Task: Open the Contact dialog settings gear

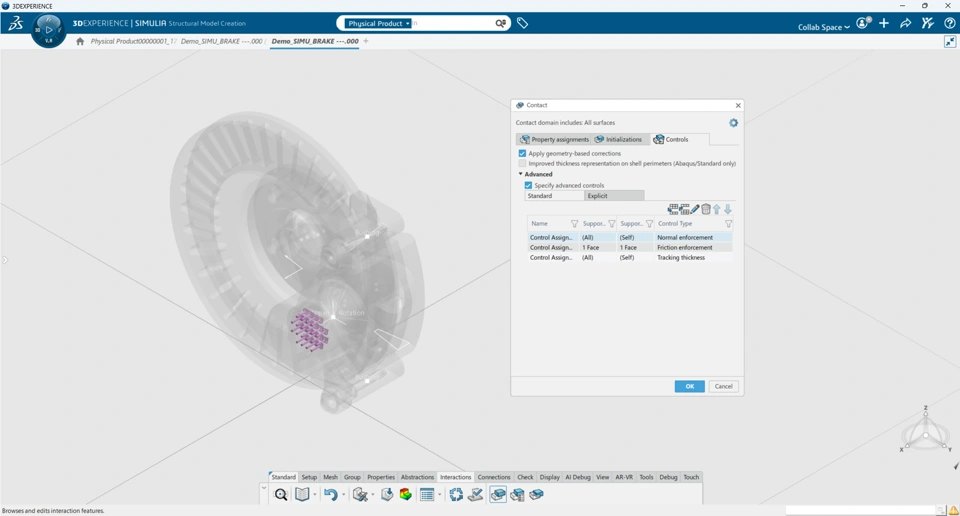Action: [733, 123]
